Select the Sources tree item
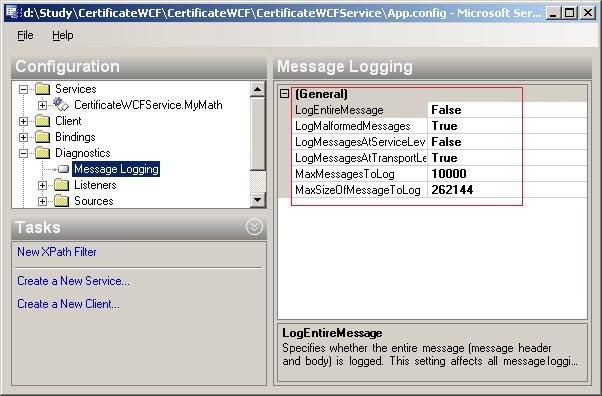Viewport: 602px width, 396px height. (93, 201)
